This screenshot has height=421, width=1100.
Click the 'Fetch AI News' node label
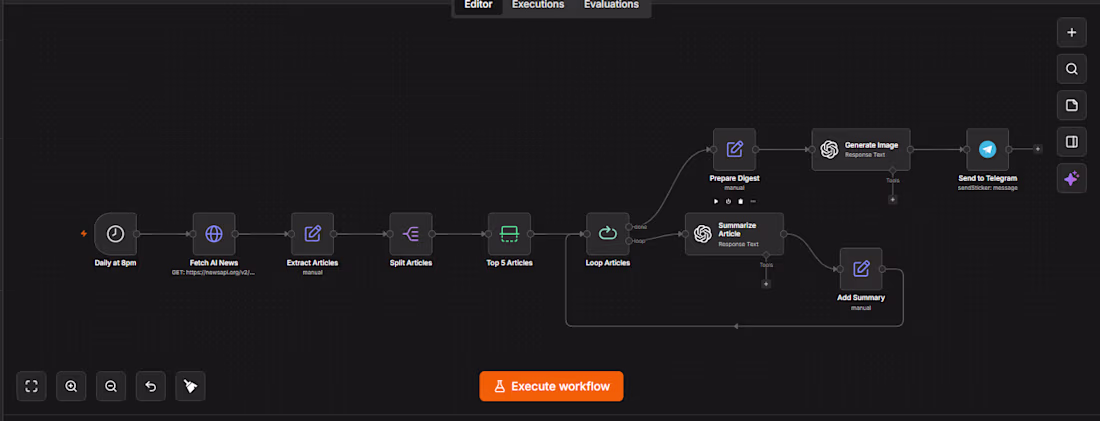coord(214,263)
